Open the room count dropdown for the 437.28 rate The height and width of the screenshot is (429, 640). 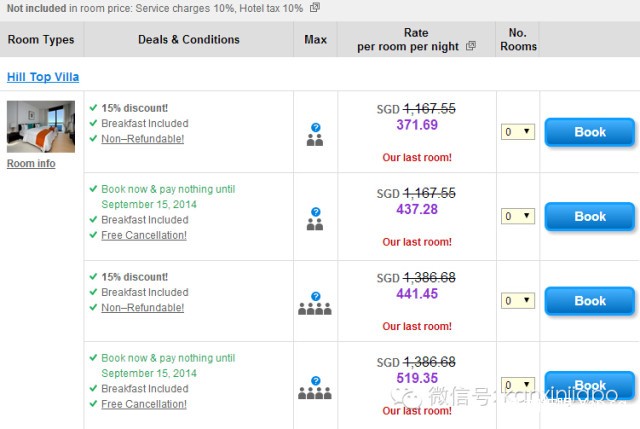(518, 216)
